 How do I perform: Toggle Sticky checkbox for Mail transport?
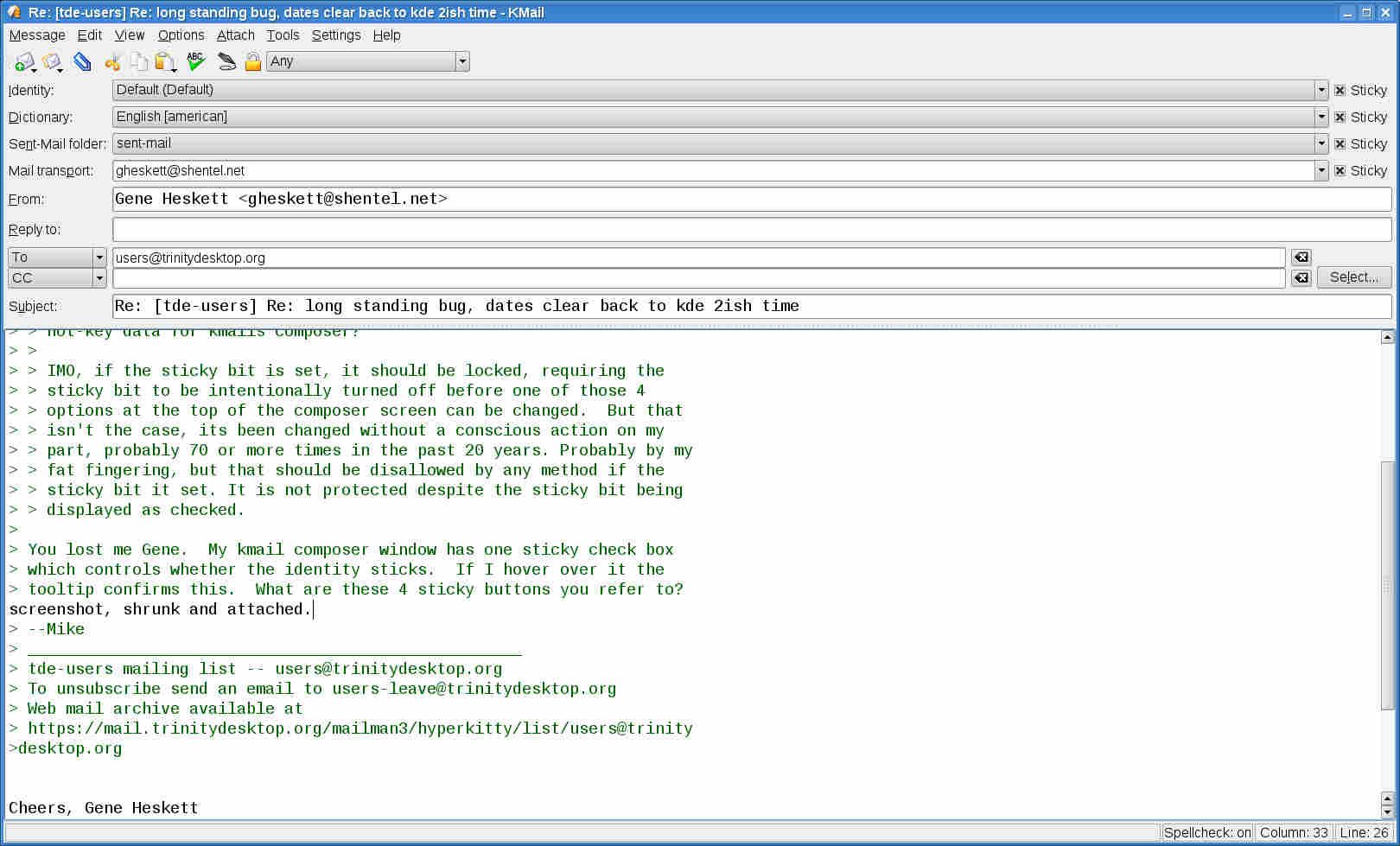point(1340,170)
